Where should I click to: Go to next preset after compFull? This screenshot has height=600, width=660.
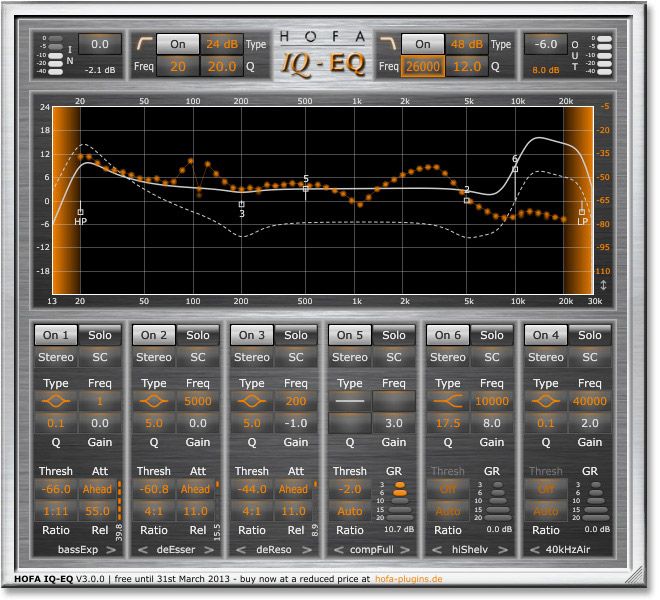coord(405,549)
